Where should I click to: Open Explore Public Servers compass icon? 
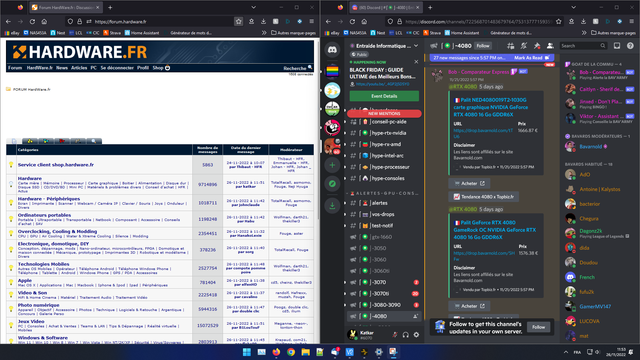click(x=332, y=184)
